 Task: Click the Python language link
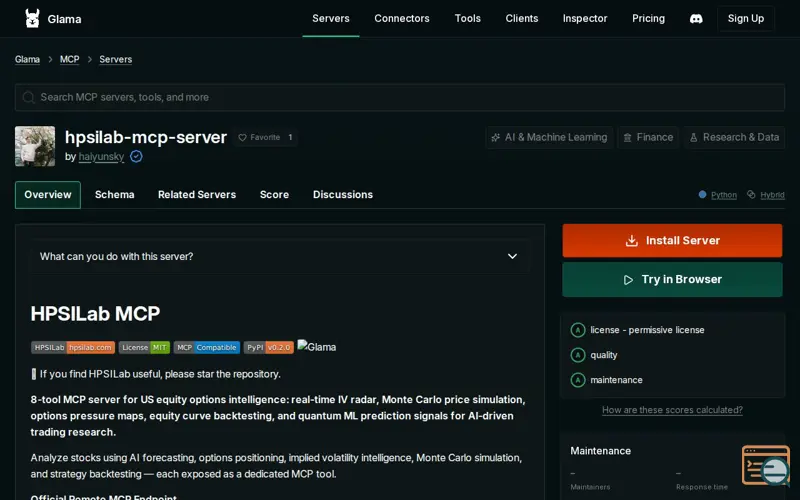[x=724, y=195]
